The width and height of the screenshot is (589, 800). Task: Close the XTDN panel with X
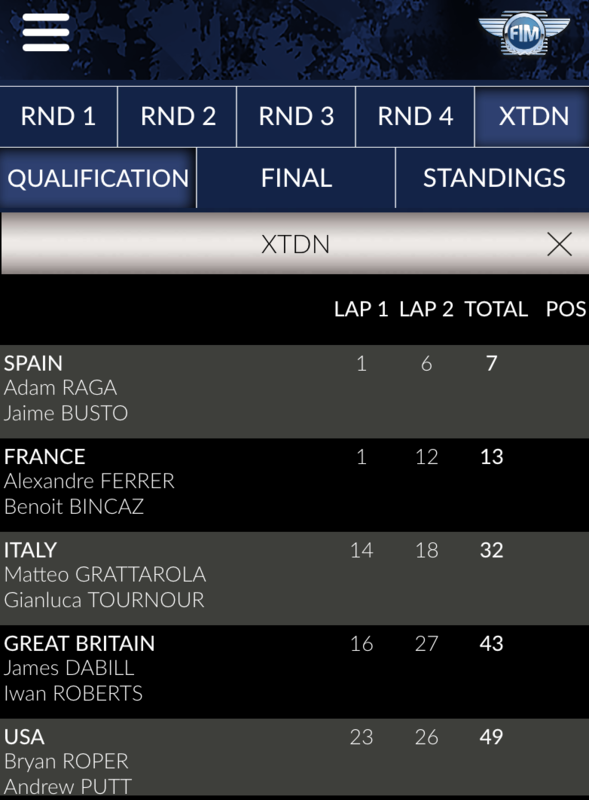pos(559,244)
